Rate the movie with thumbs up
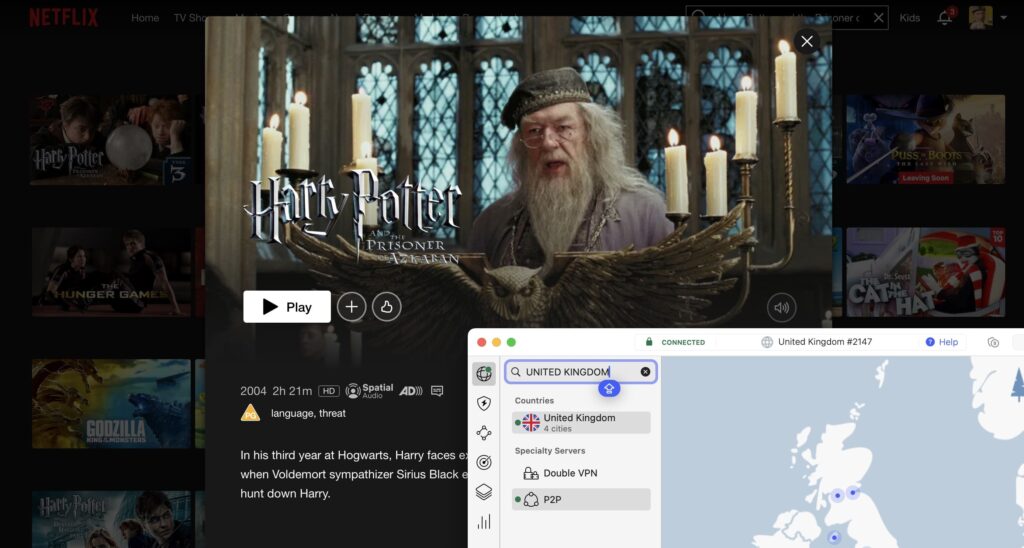Image resolution: width=1024 pixels, height=548 pixels. [x=387, y=307]
